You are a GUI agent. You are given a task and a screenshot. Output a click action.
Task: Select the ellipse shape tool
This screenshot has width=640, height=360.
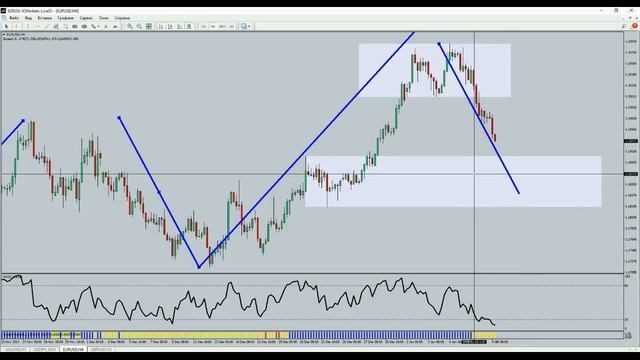[x=84, y=27]
